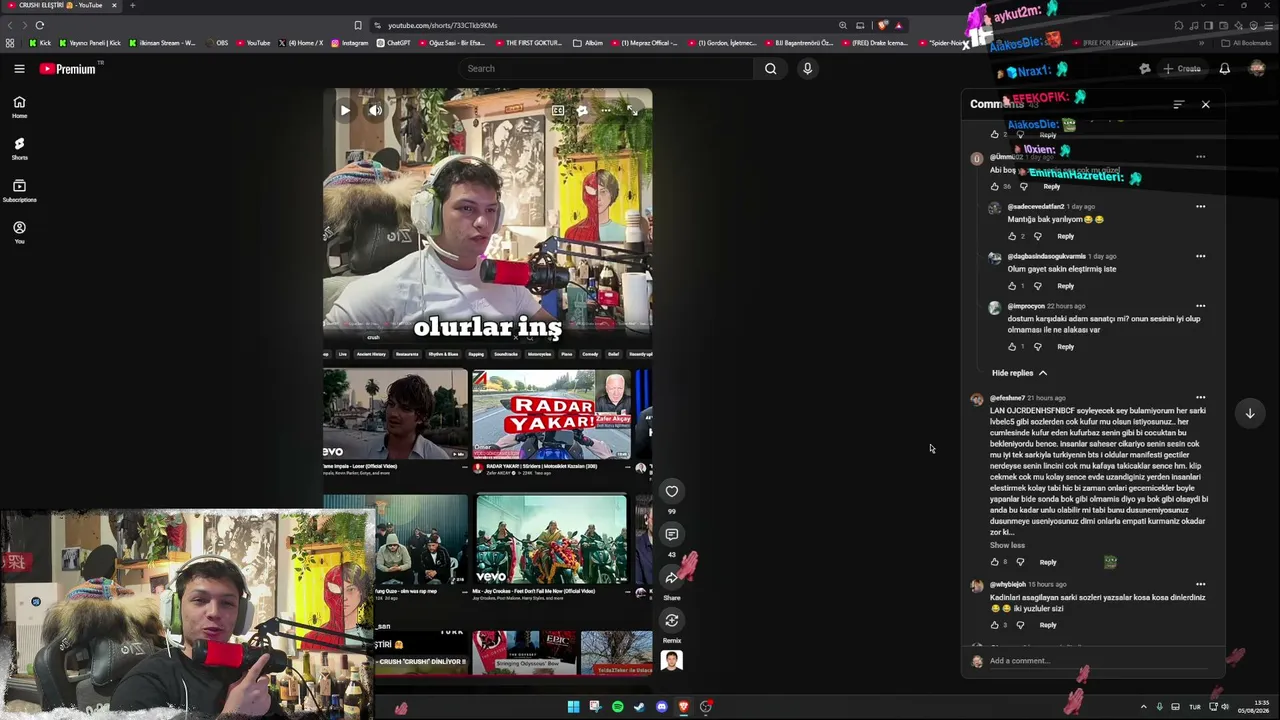Toggle captions on the short
This screenshot has height=720, width=1280.
click(x=558, y=111)
